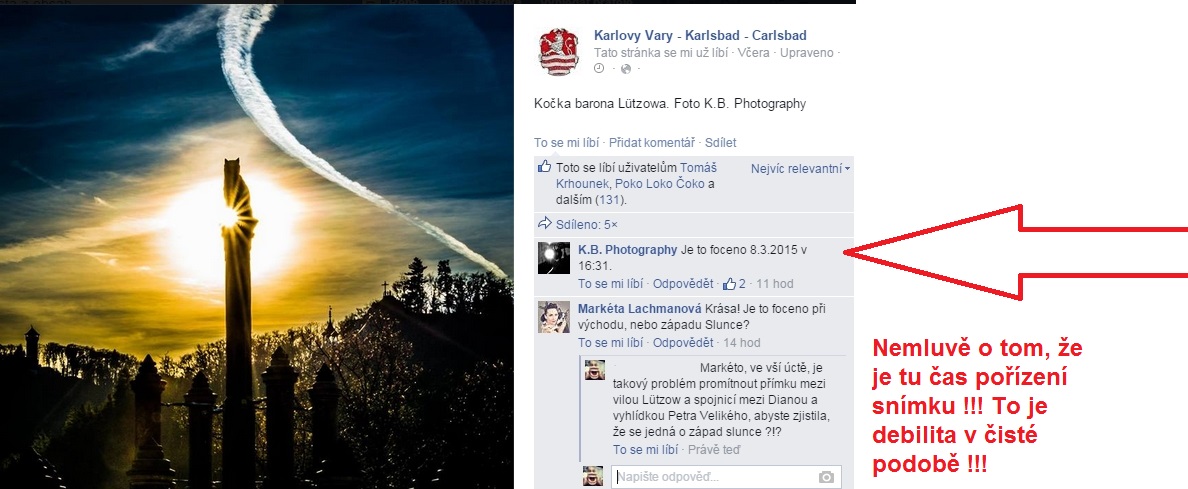This screenshot has width=1188, height=489.
Task: Open the sunset cat statue photo
Action: click(x=257, y=246)
